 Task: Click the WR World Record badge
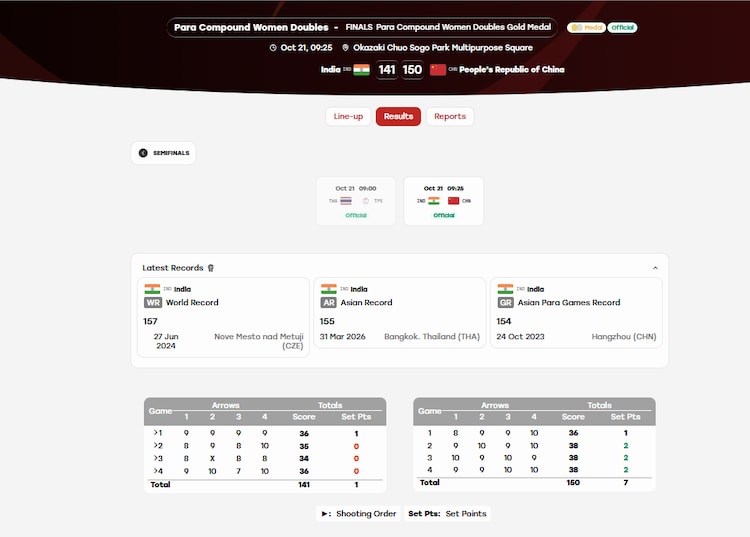(153, 303)
